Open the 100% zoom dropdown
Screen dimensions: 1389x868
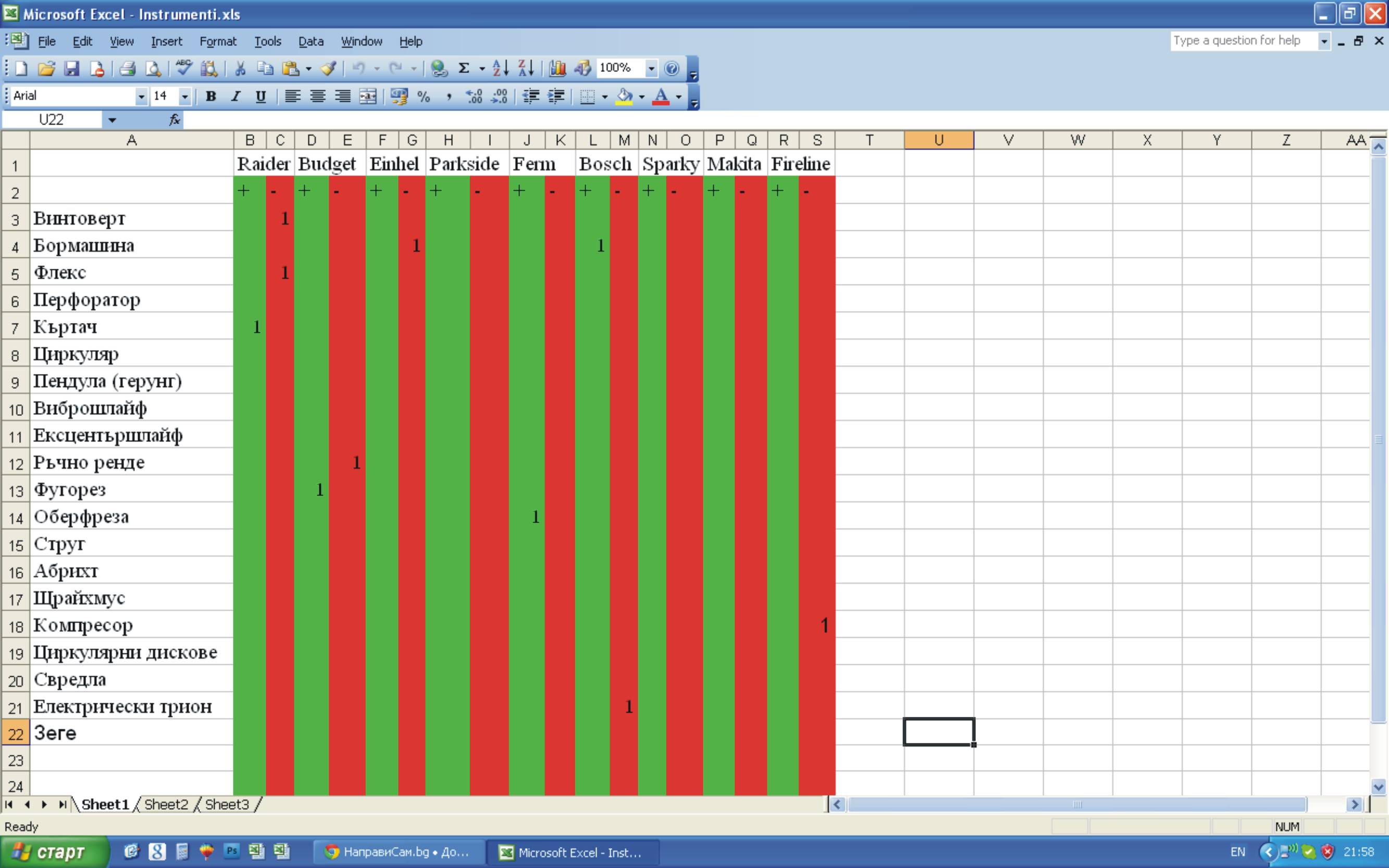651,69
